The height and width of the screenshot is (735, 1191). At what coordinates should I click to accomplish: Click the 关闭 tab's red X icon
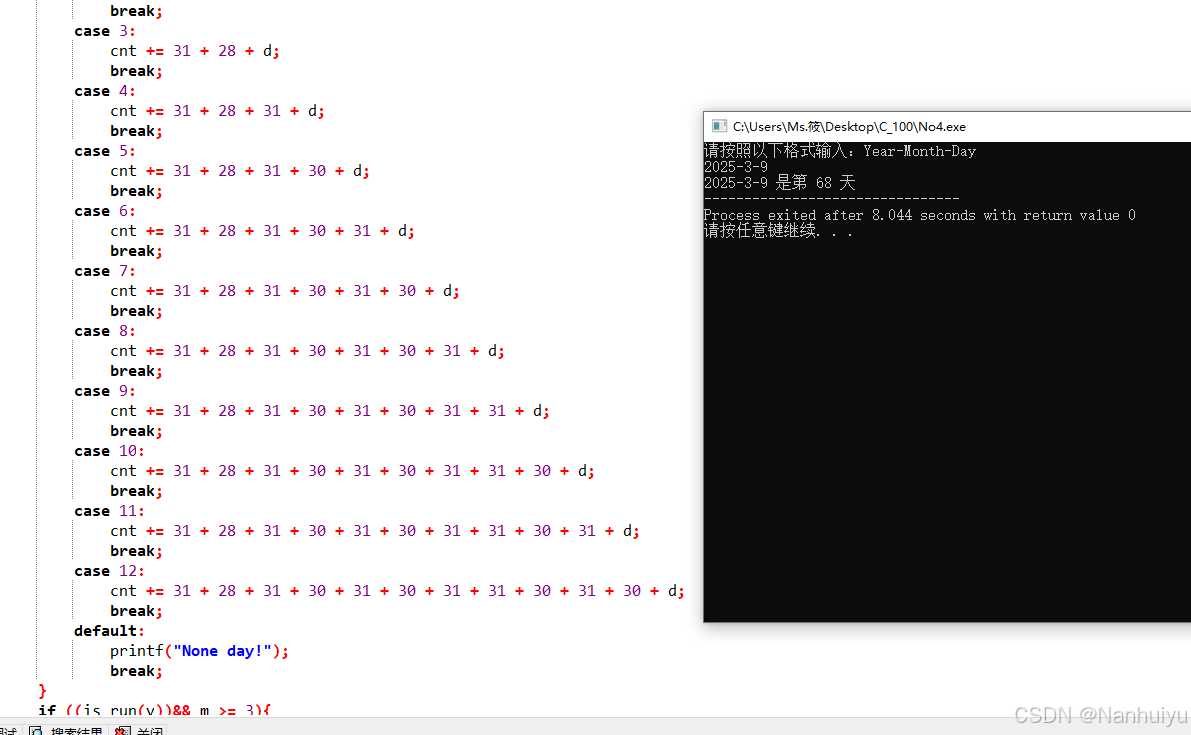(x=122, y=730)
